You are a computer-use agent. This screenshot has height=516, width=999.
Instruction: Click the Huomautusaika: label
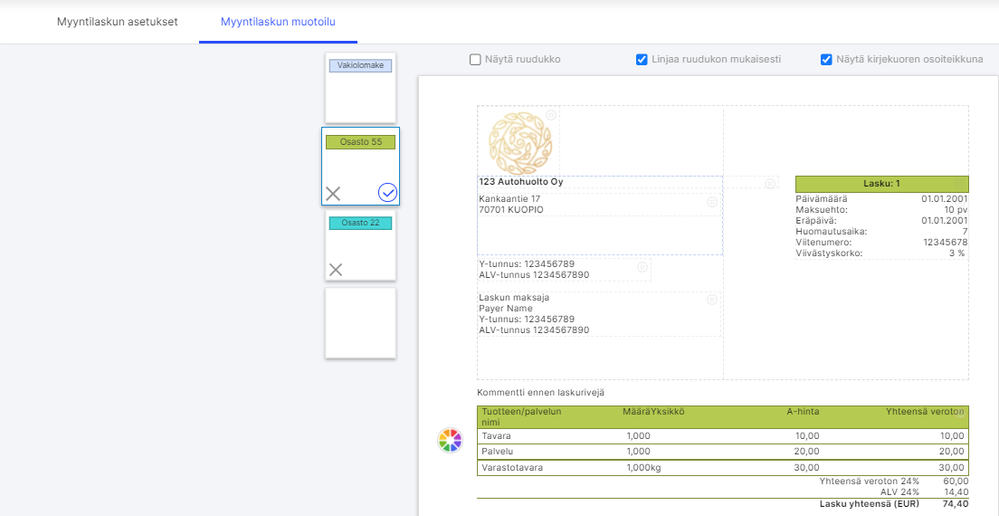(x=831, y=231)
